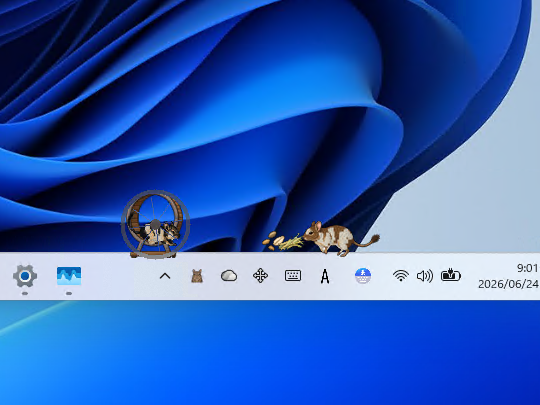Open the clock showing 9:01
This screenshot has height=405, width=540.
click(x=528, y=268)
